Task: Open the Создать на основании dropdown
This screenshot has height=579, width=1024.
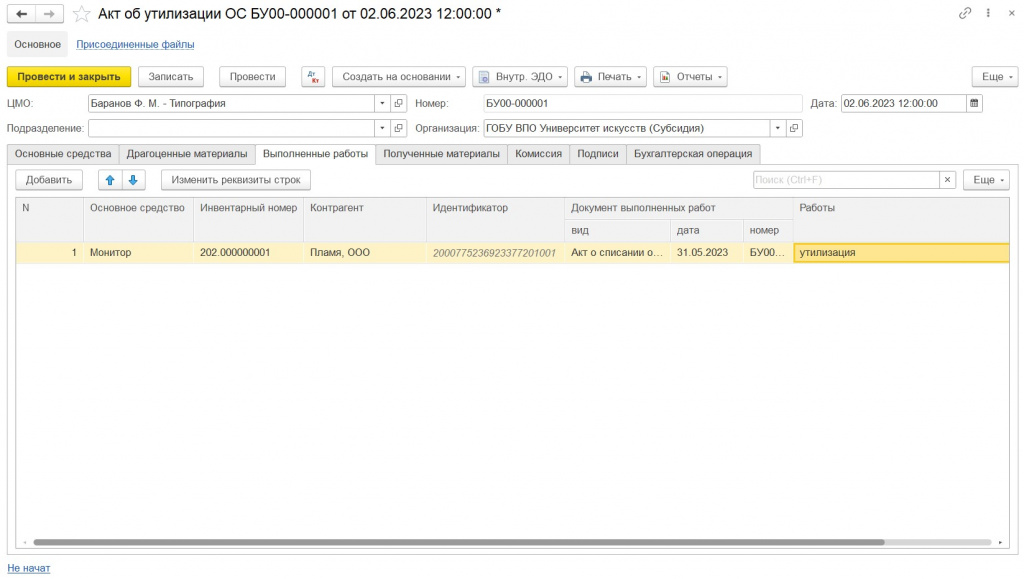Action: coord(399,76)
